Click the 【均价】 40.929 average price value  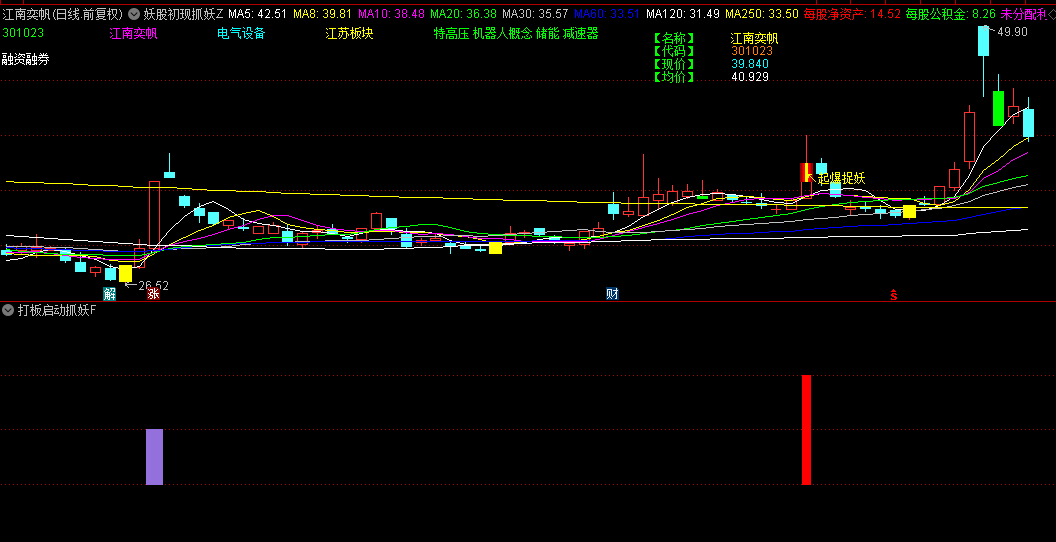coord(750,77)
